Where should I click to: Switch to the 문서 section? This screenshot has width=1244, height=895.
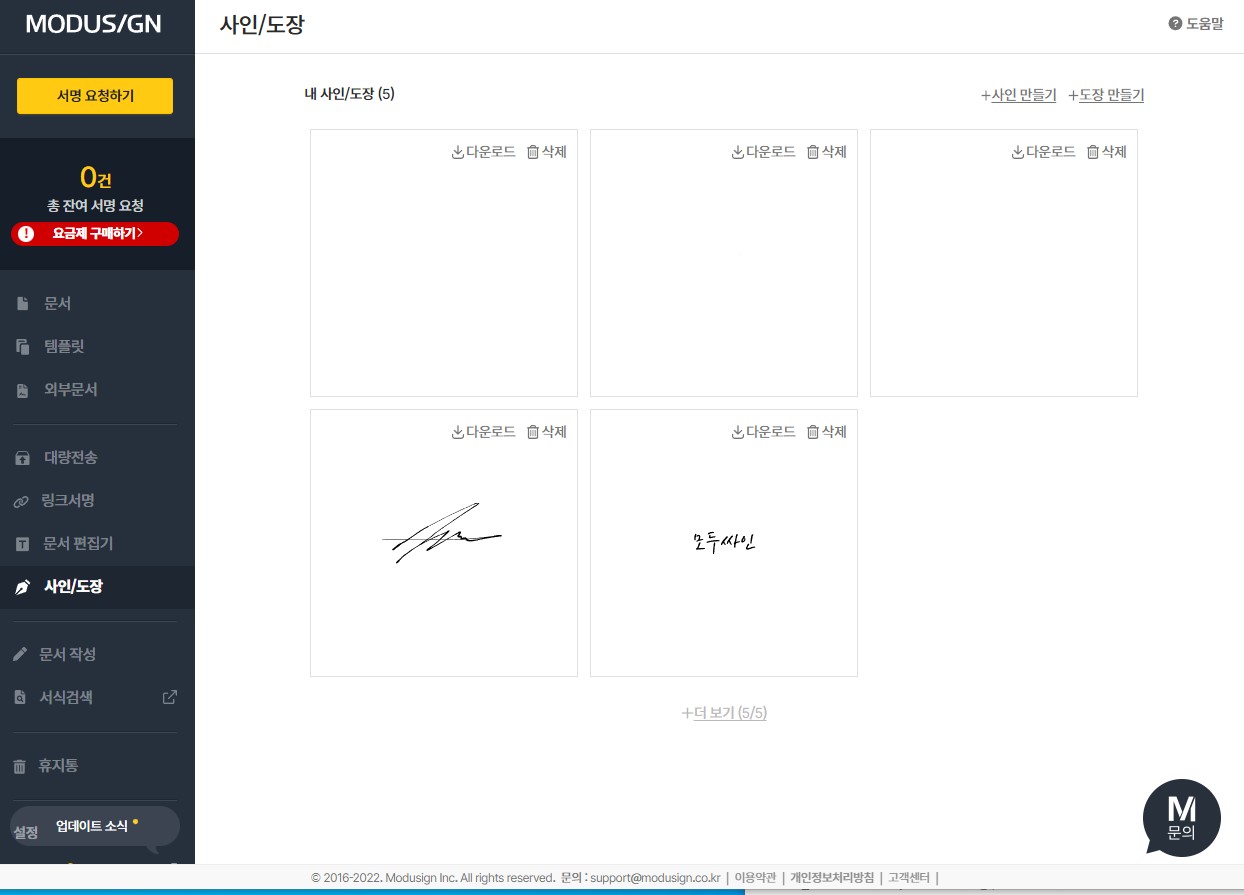(22, 303)
